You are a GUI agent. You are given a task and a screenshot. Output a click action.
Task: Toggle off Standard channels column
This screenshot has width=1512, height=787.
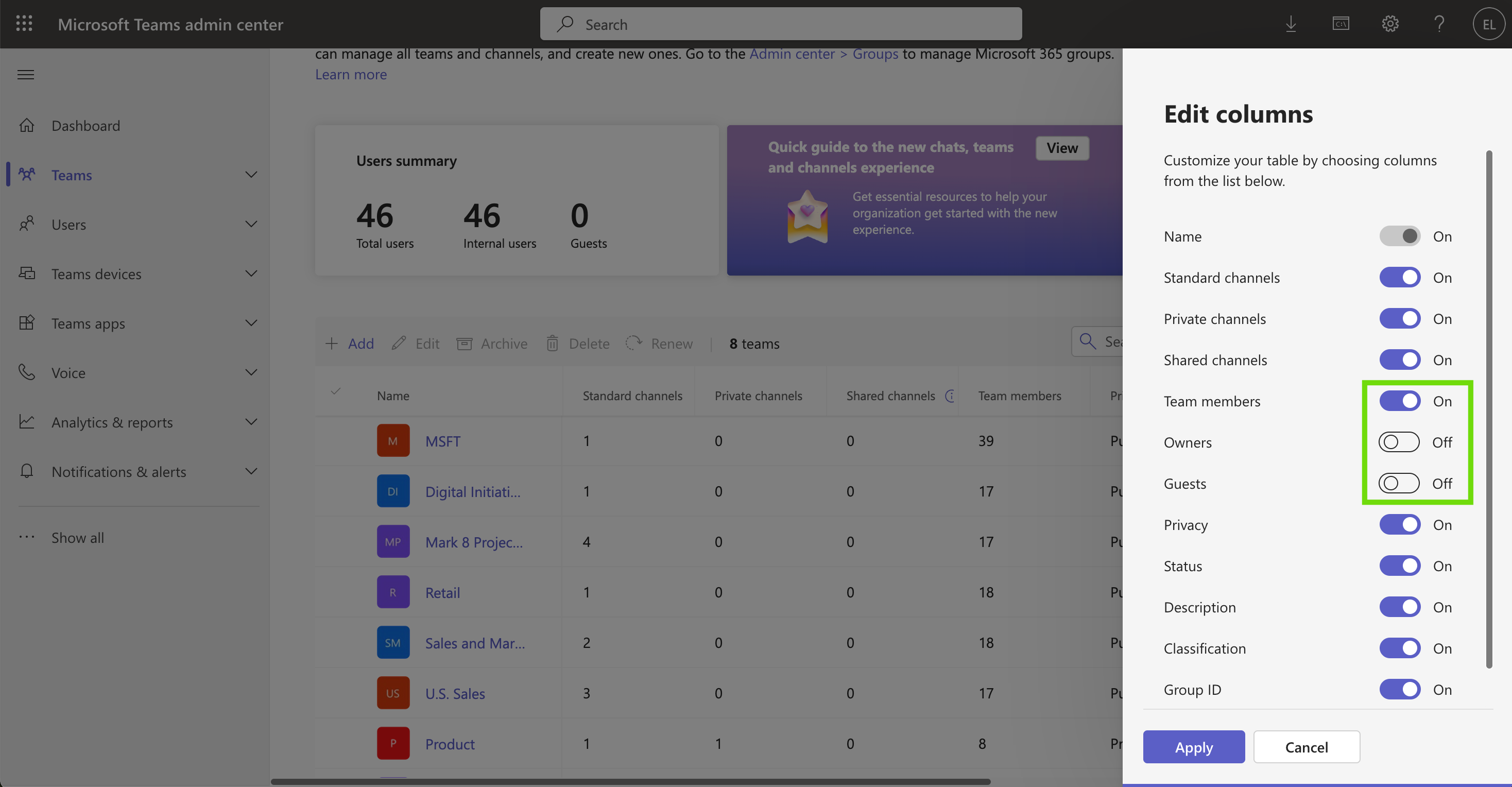(1399, 277)
